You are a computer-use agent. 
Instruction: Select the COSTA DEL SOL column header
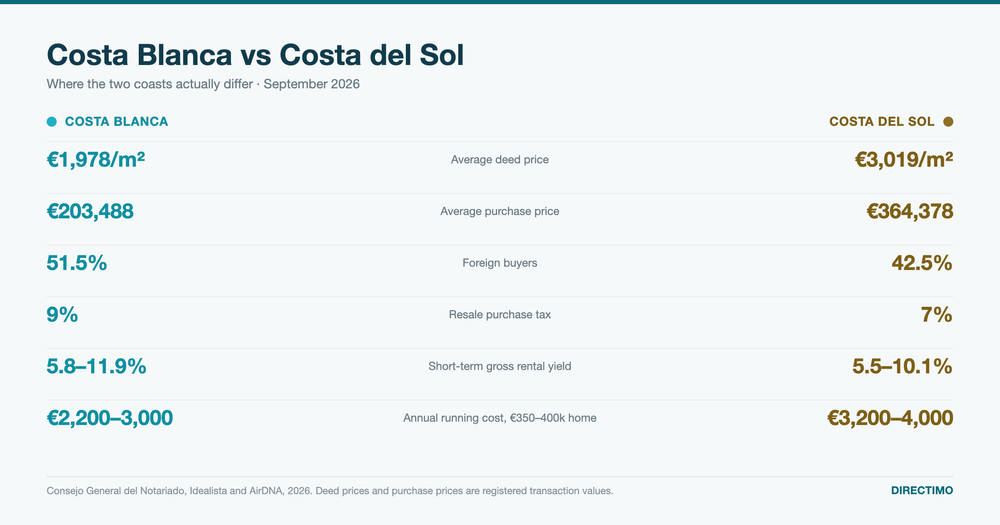(x=881, y=122)
